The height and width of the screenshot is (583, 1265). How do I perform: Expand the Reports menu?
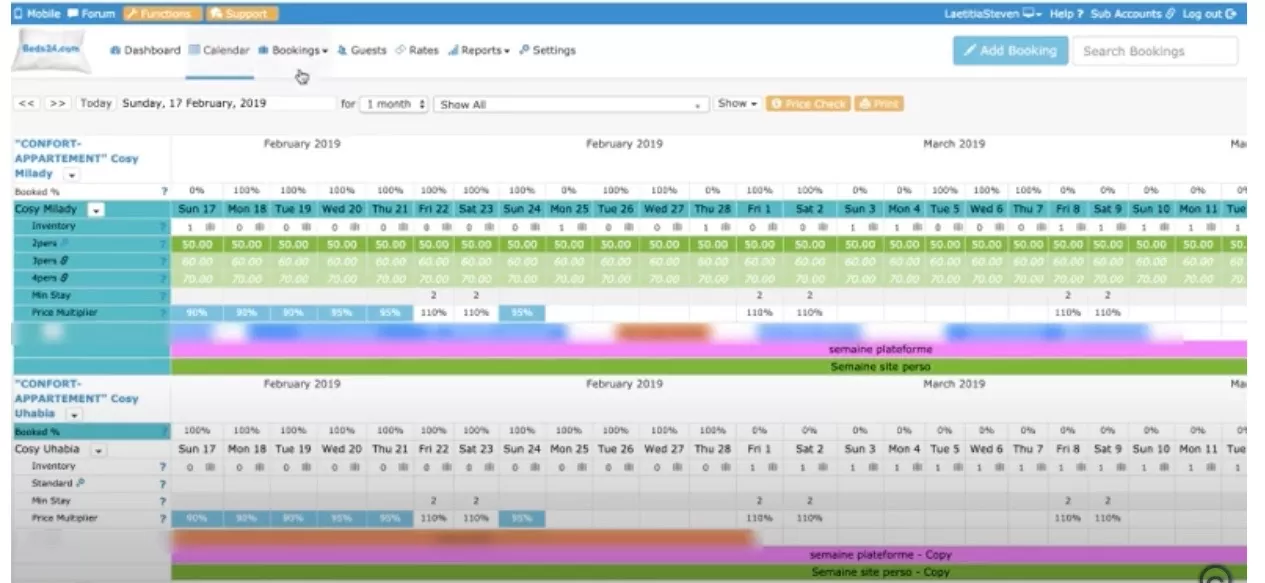[x=479, y=50]
